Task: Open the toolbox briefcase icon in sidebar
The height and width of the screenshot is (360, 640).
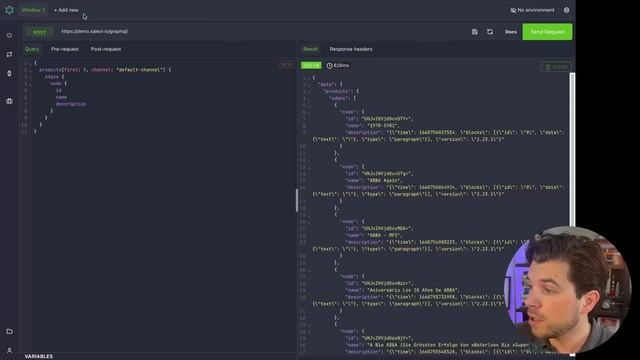Action: pyautogui.click(x=9, y=101)
